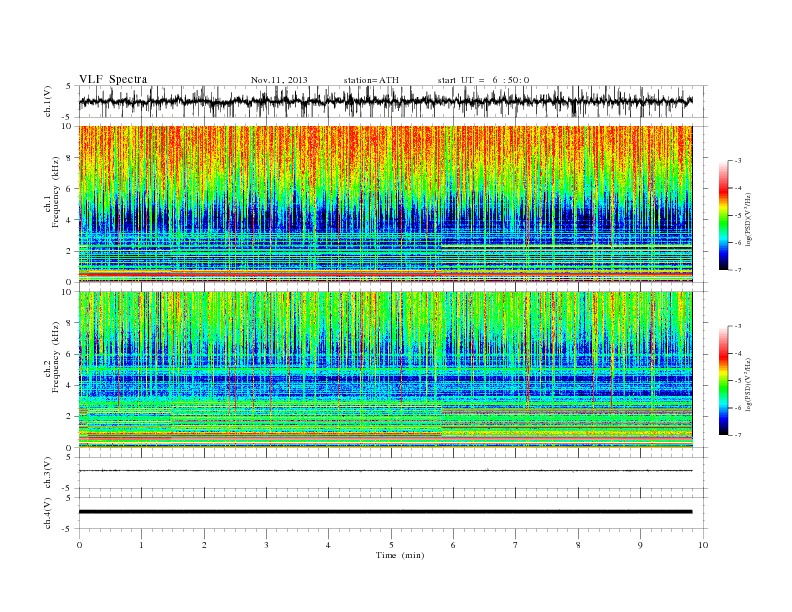792x612 pixels.
Task: Click the ch.1 waveform trace plot
Action: 385,101
